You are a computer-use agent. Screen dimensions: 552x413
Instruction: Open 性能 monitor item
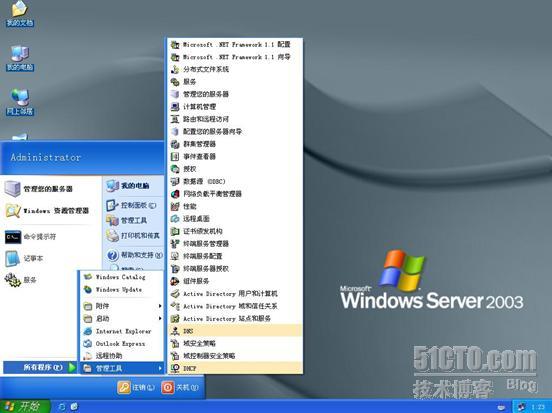234,206
